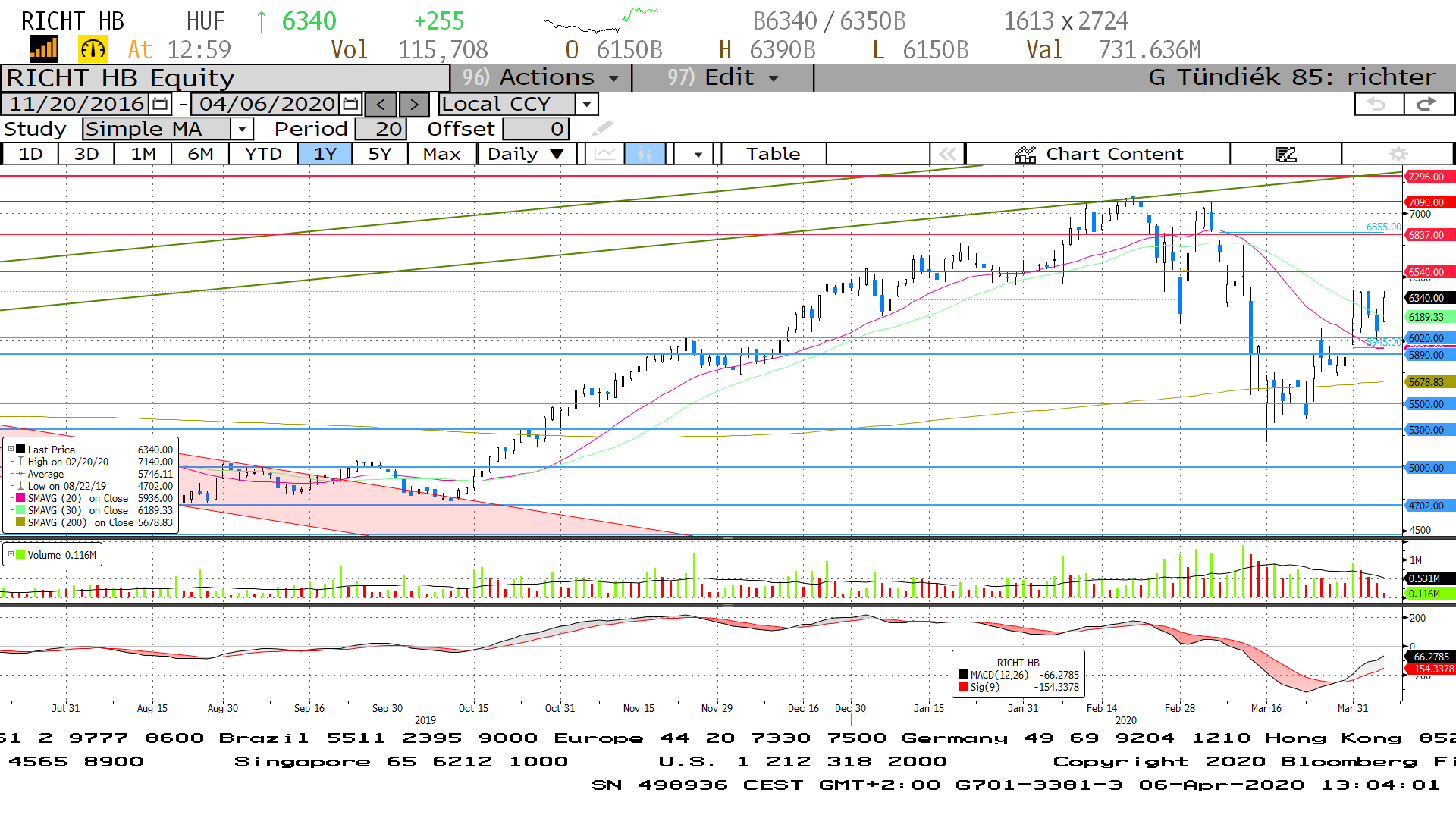The height and width of the screenshot is (815, 1456).
Task: Open the annotations drawing tool icon
Action: coord(1285,154)
